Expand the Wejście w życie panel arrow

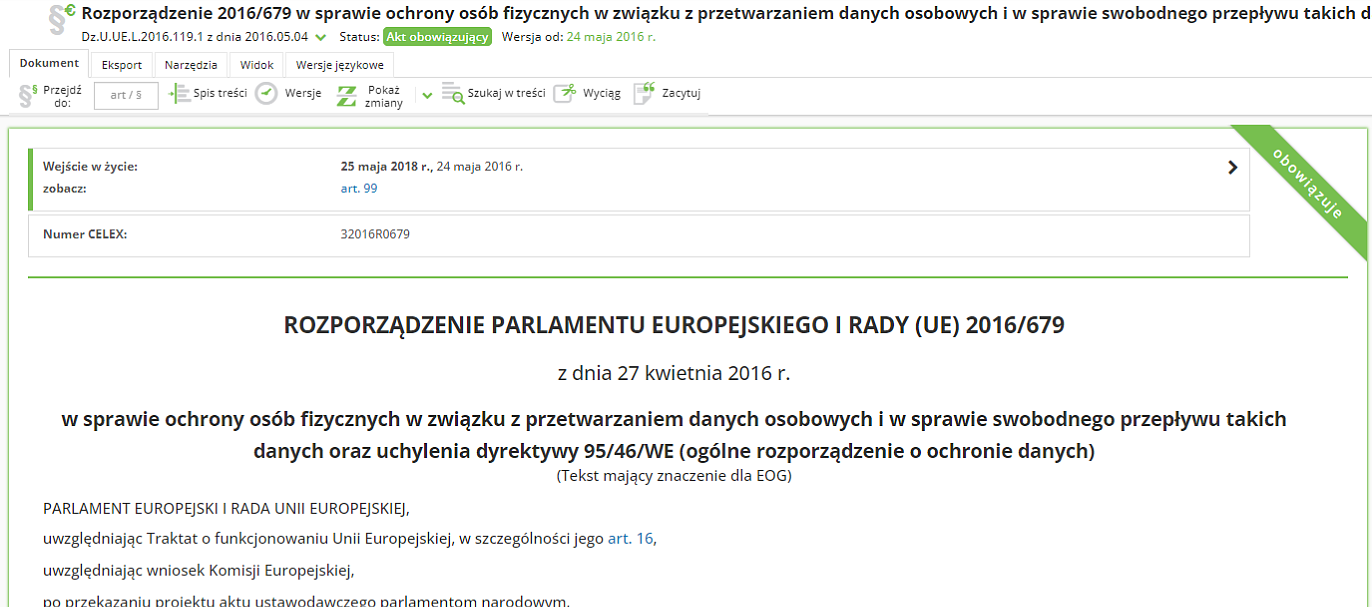click(1232, 168)
